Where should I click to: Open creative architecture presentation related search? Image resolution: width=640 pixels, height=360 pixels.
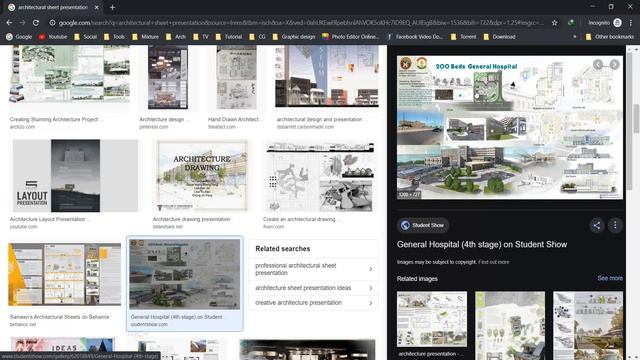click(x=313, y=303)
